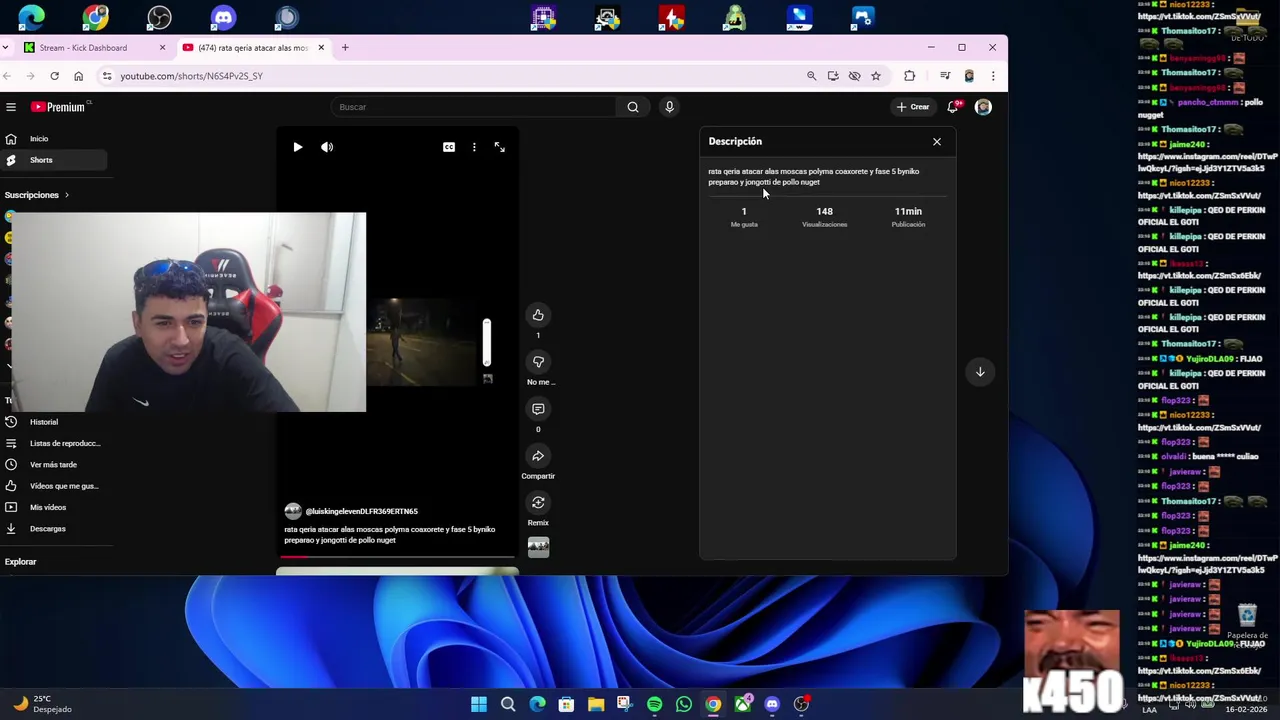The width and height of the screenshot is (1280, 720).
Task: Bookmark this page with star
Action: [876, 76]
